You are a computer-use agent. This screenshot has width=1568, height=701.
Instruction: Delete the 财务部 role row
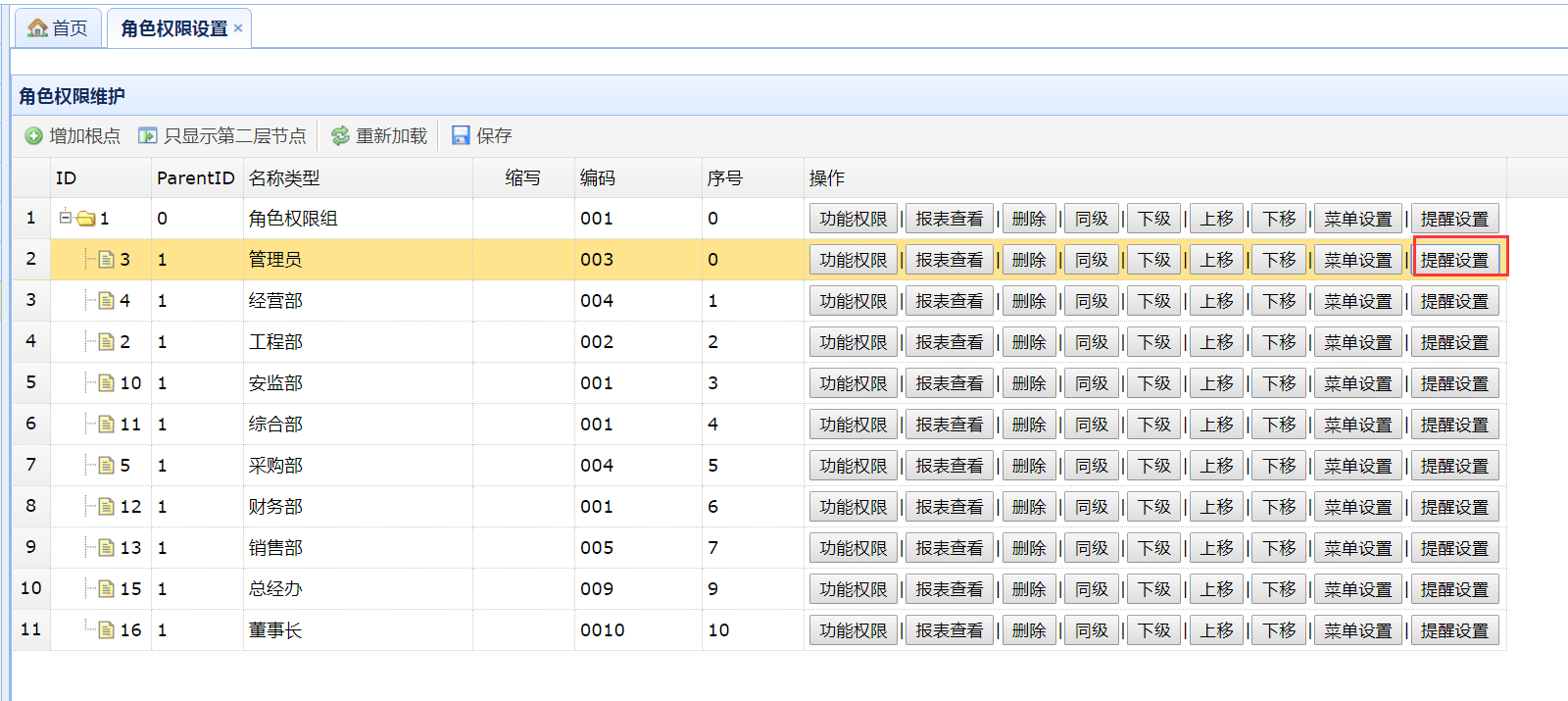click(x=1029, y=507)
